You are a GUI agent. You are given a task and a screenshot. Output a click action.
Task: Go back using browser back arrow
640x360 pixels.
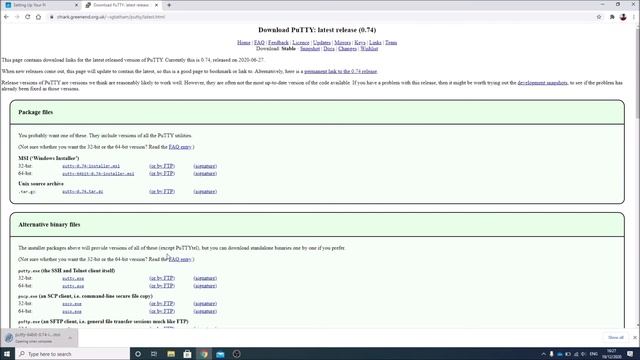6,17
